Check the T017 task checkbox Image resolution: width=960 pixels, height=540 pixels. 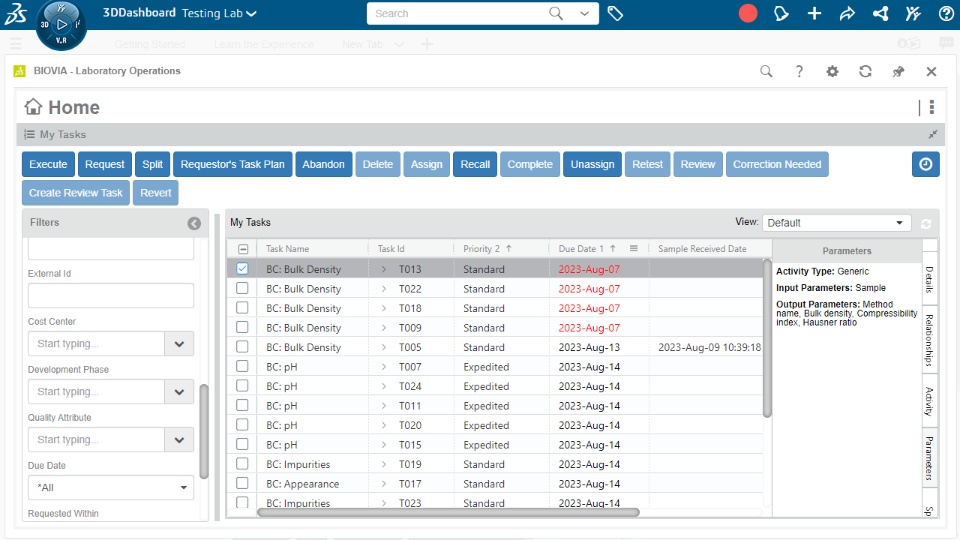pyautogui.click(x=242, y=484)
